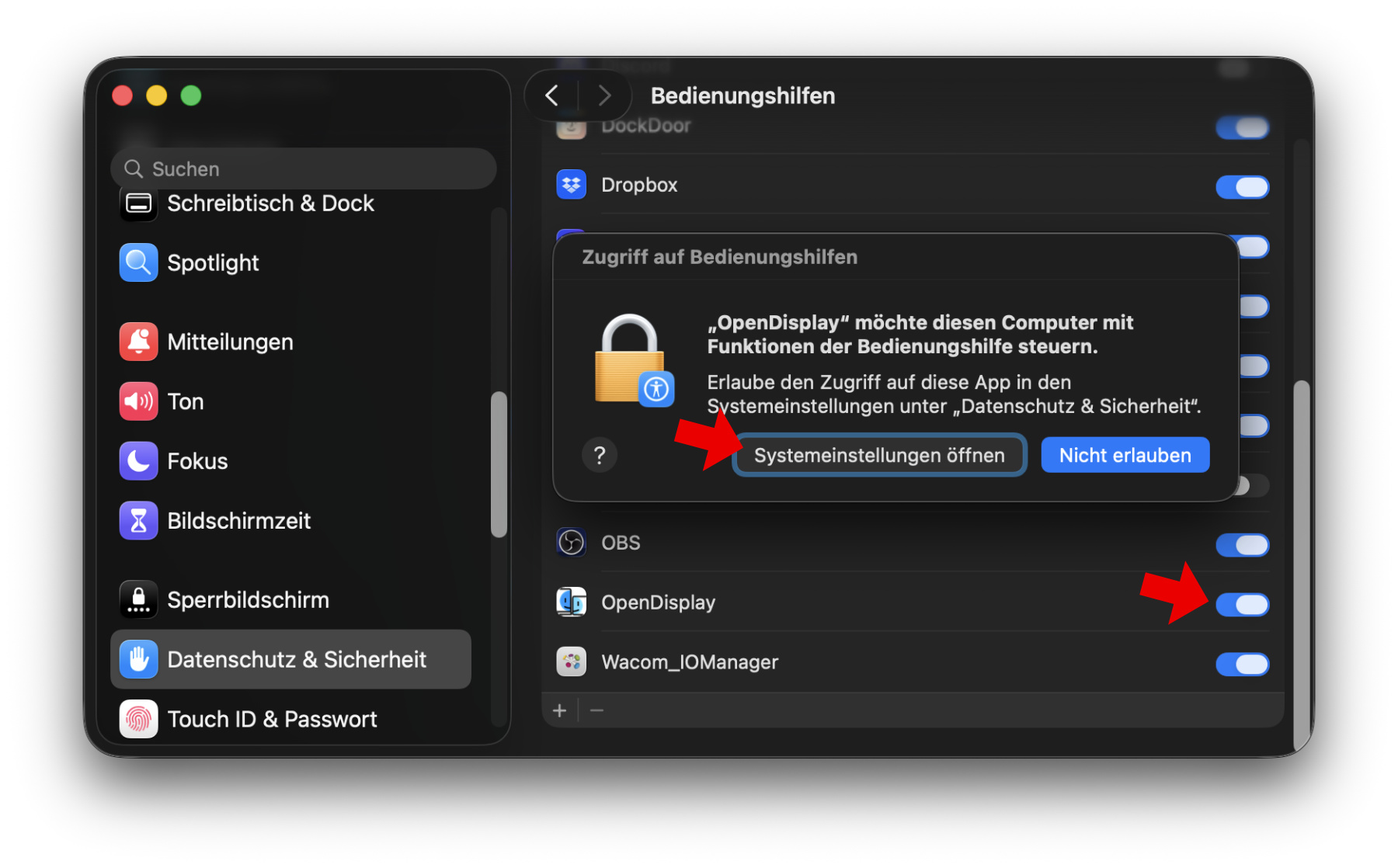Toggle the OpenDisplay accessibility switch
Viewport: 1398px width, 868px height.
coord(1243,605)
